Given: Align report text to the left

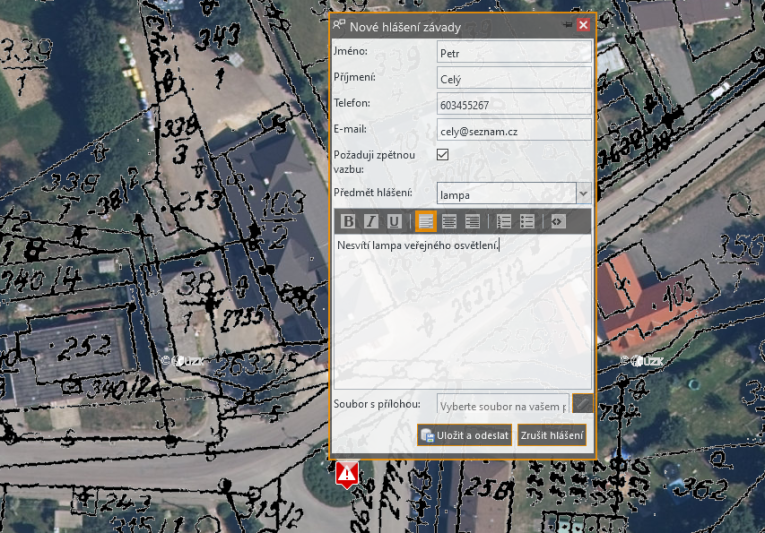Looking at the screenshot, I should (x=425, y=222).
